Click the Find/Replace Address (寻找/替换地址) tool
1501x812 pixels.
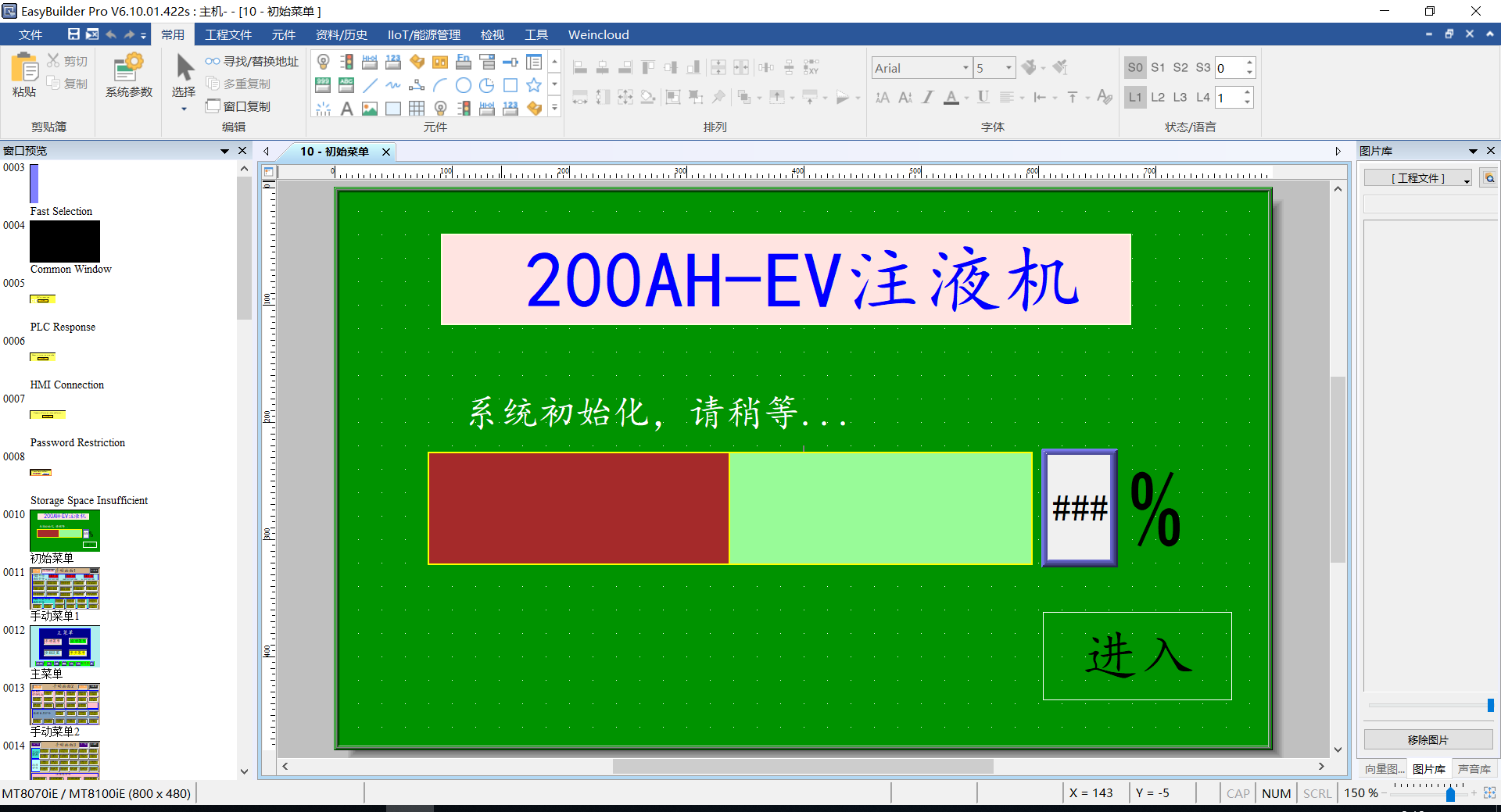pyautogui.click(x=252, y=61)
